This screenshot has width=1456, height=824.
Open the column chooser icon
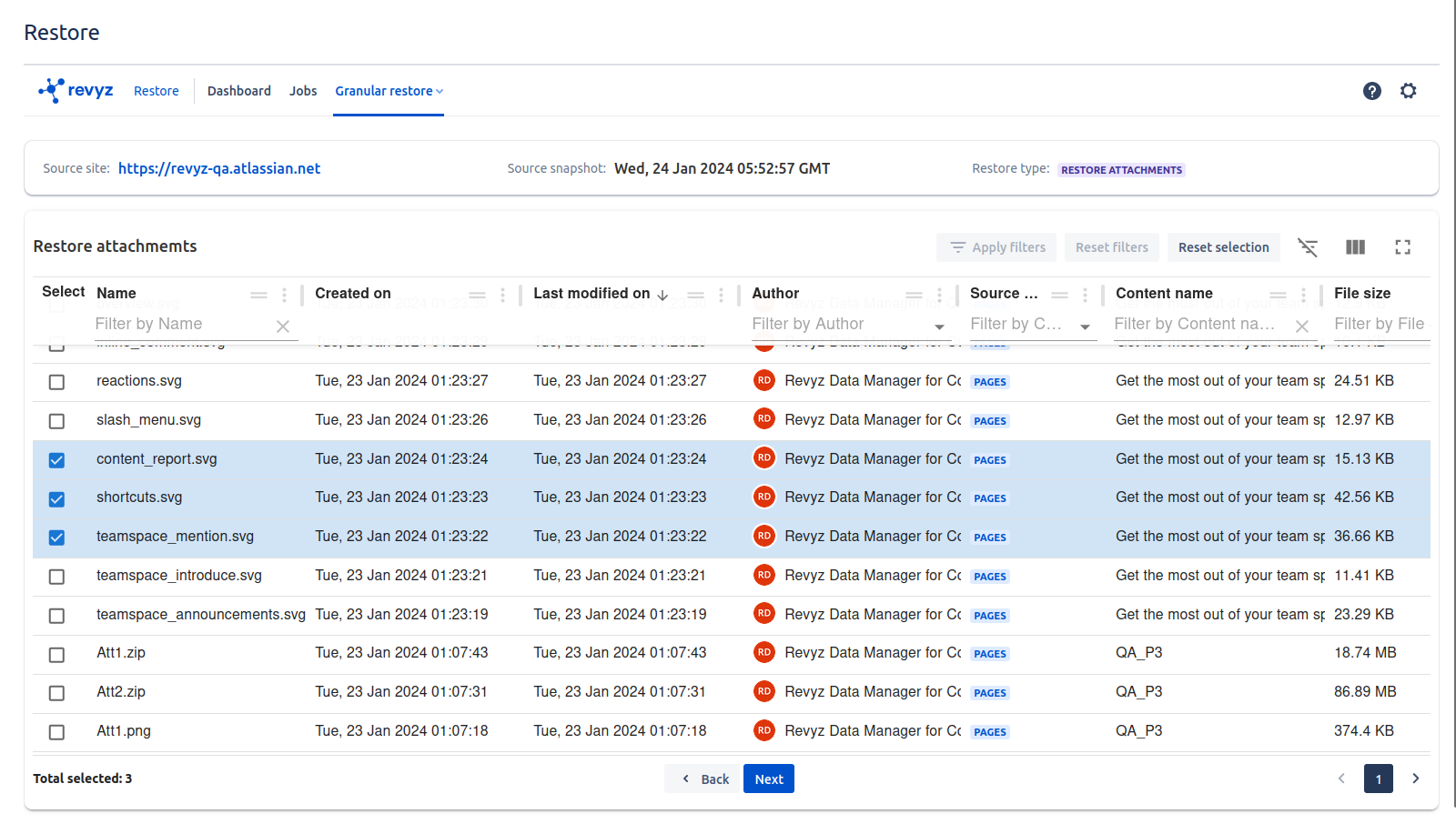tap(1355, 247)
